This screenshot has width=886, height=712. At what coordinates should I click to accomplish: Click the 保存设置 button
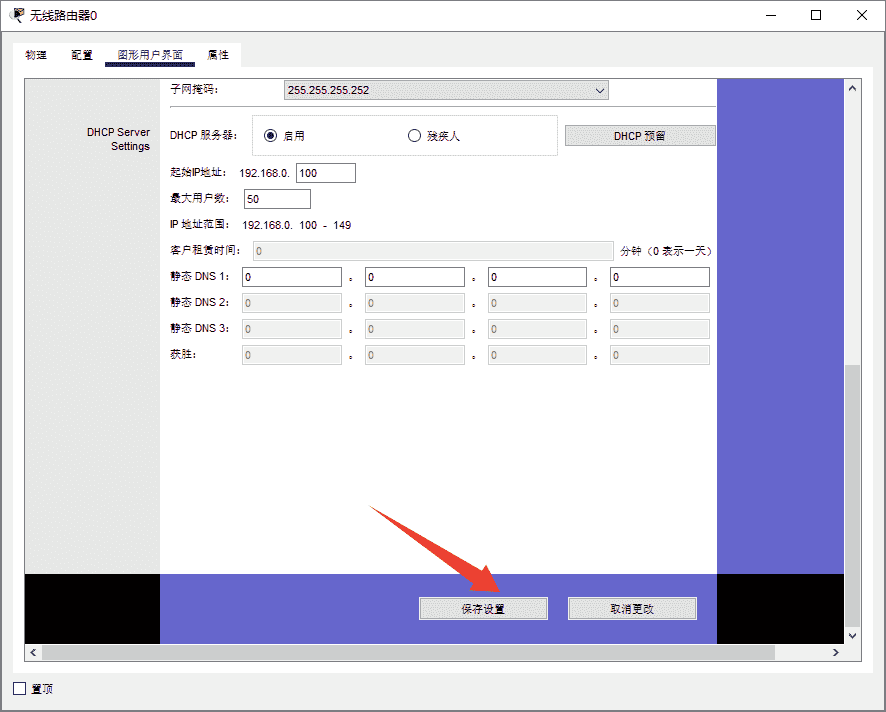483,608
